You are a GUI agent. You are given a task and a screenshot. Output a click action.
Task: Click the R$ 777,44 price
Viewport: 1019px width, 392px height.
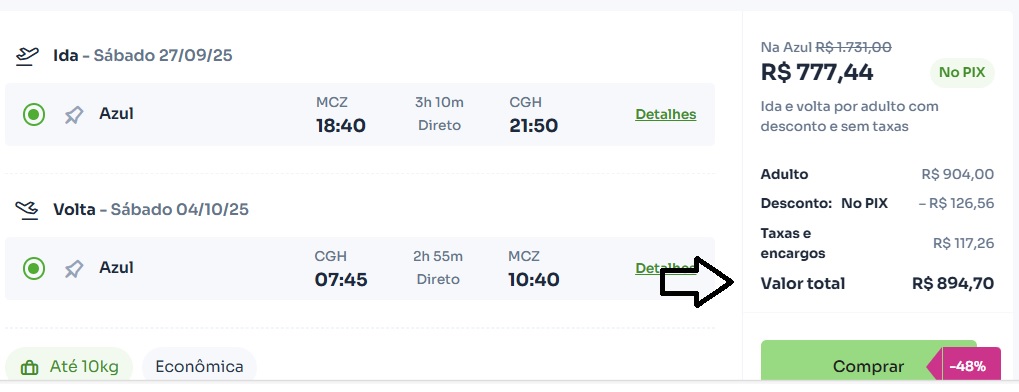pyautogui.click(x=817, y=72)
